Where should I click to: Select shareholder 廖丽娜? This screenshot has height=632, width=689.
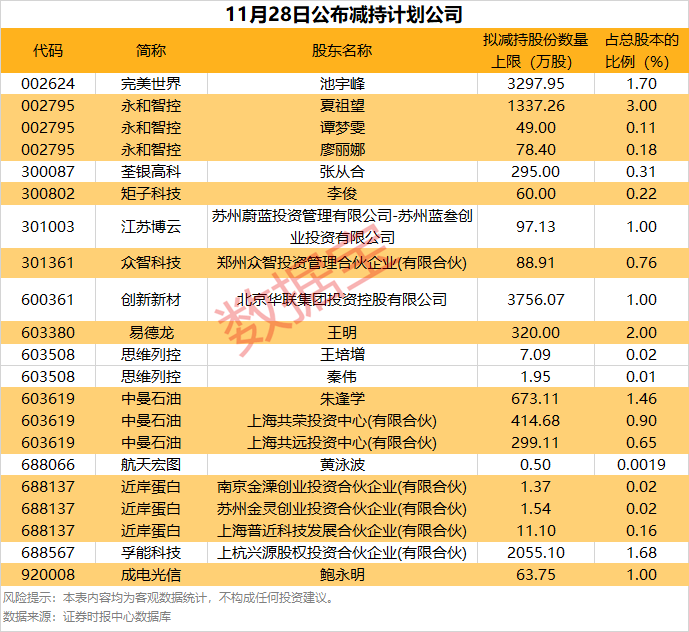[x=342, y=149]
